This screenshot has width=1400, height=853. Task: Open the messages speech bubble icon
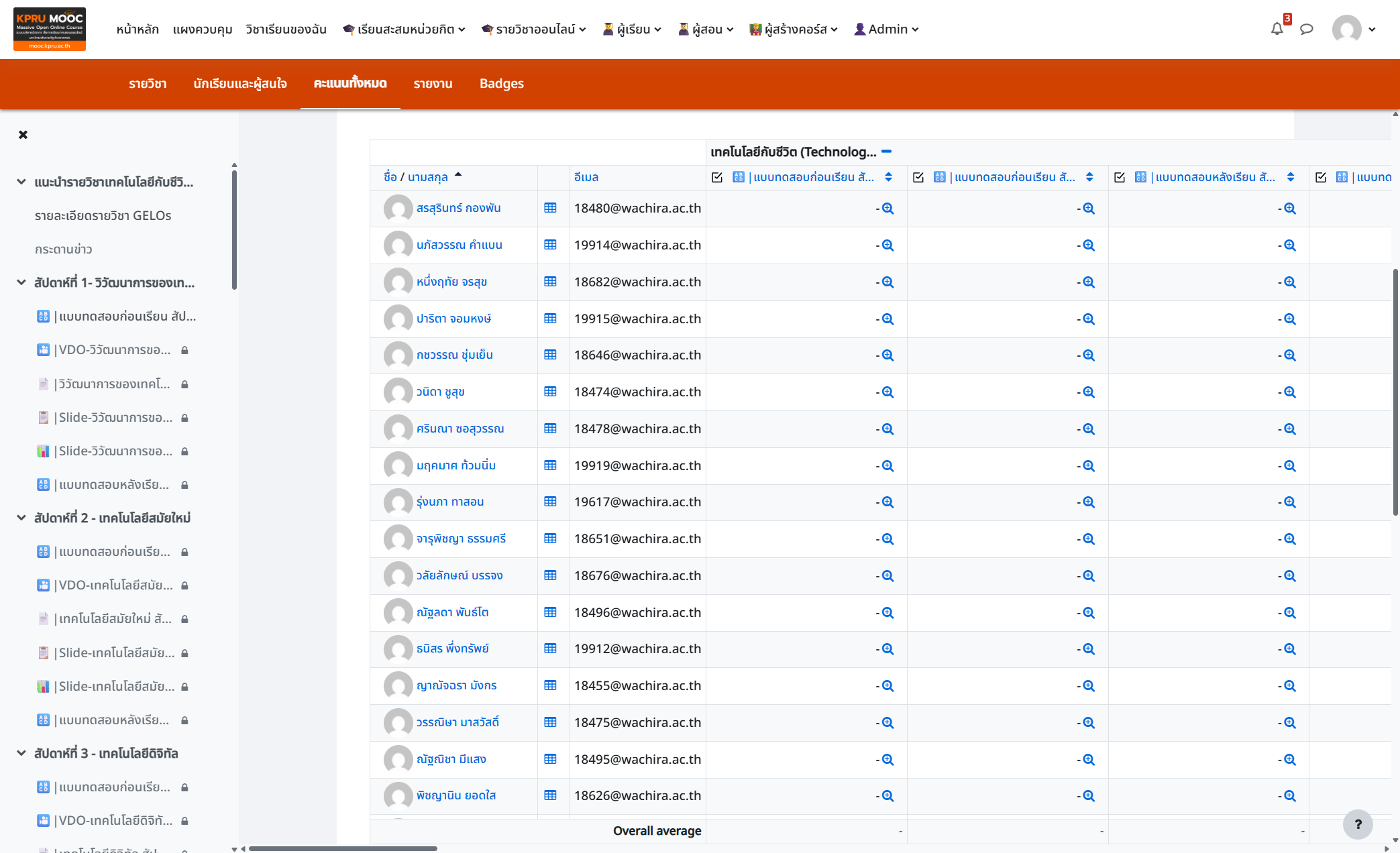[x=1306, y=29]
